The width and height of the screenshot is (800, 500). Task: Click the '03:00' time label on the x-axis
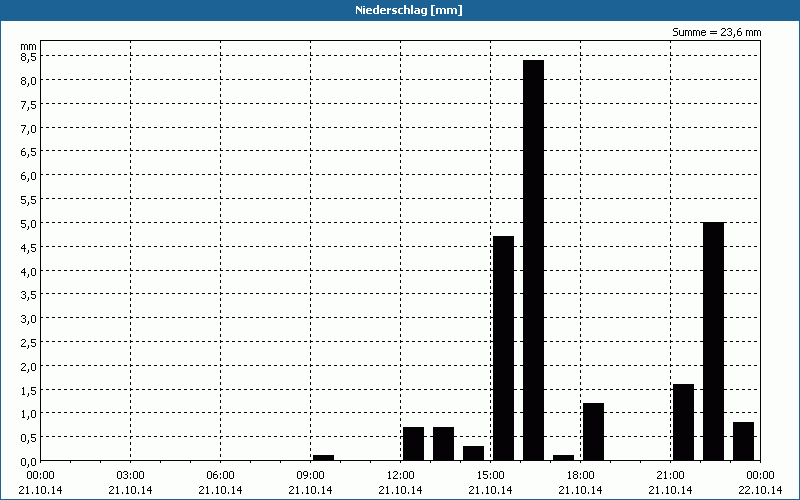[x=130, y=476]
